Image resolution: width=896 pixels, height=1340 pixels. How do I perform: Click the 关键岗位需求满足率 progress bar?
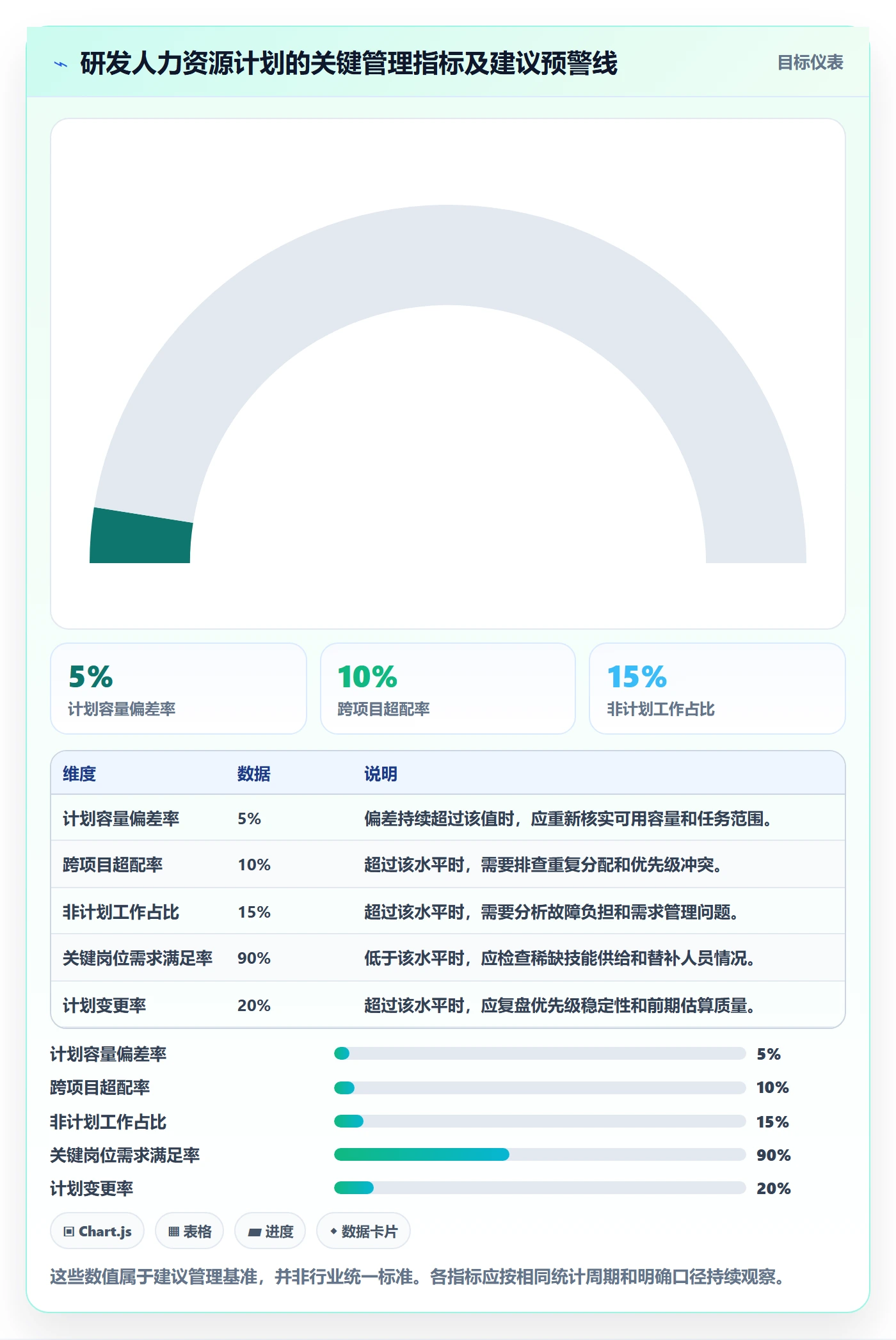tap(540, 1154)
